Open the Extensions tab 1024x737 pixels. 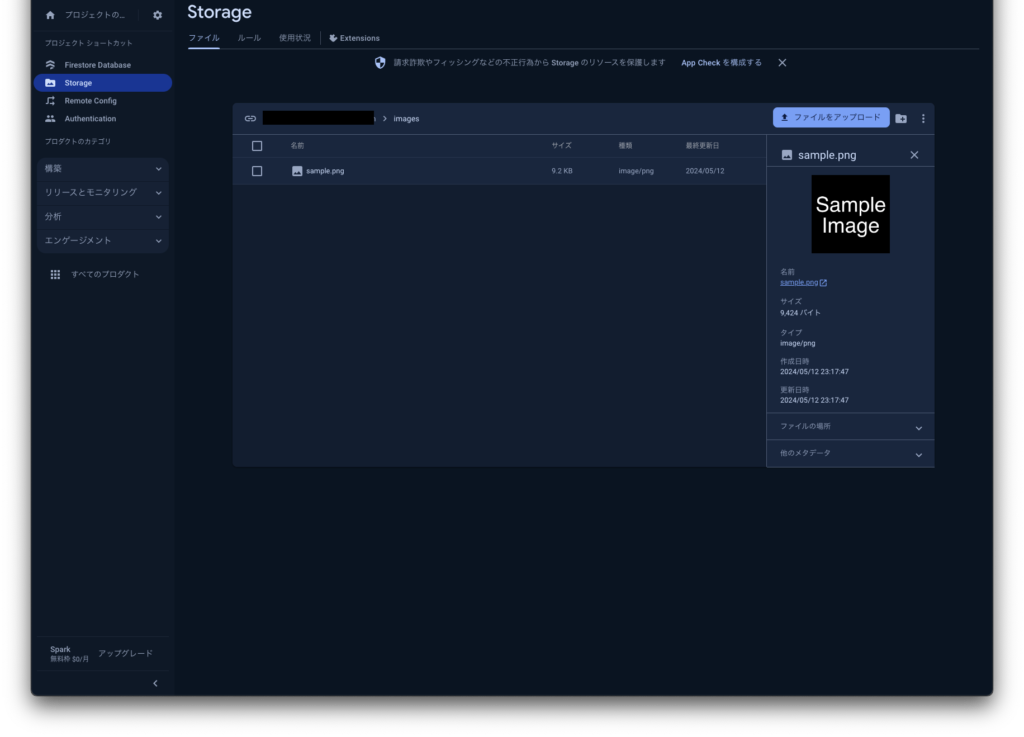click(x=354, y=38)
